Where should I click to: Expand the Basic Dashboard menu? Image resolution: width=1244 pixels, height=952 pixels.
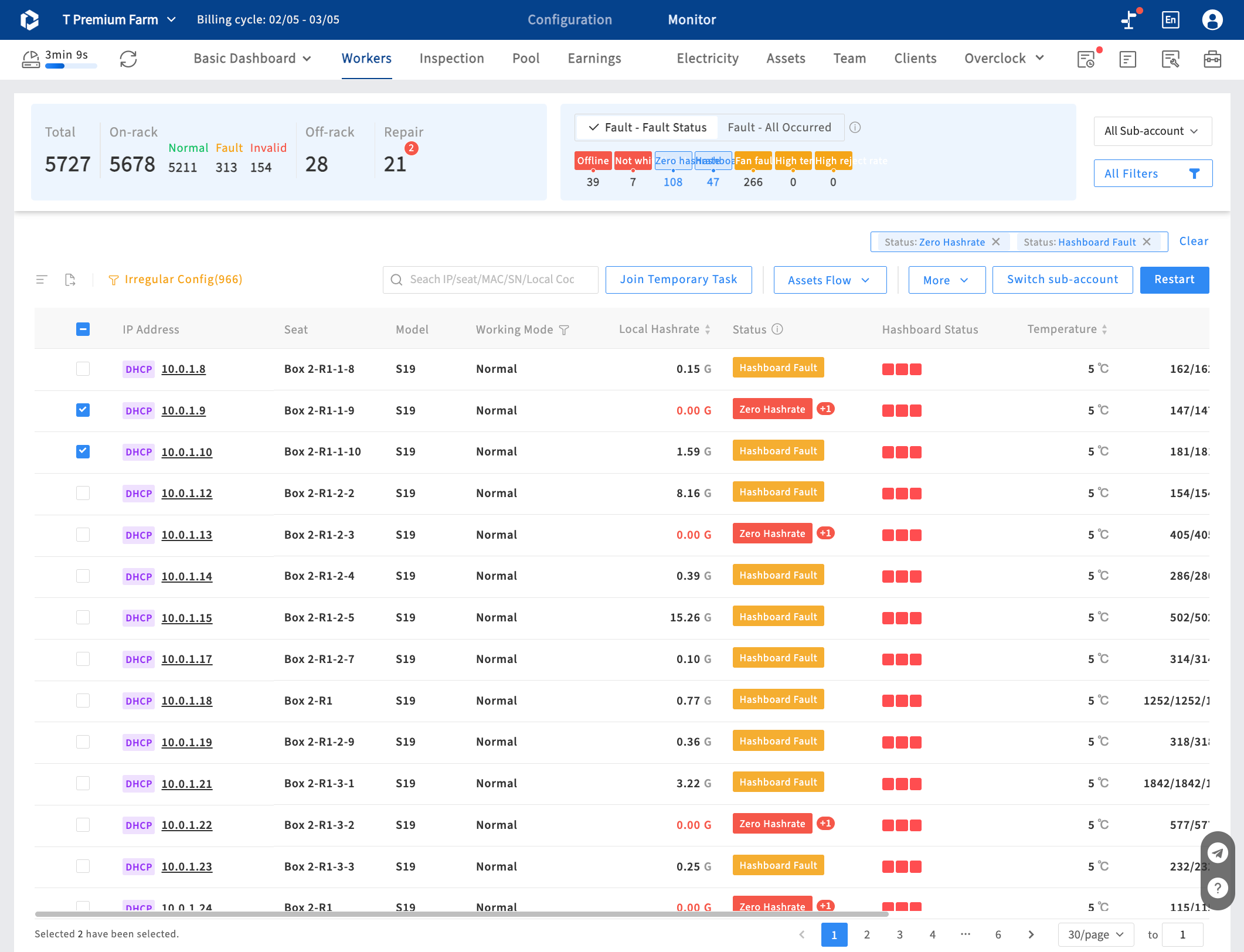(252, 59)
